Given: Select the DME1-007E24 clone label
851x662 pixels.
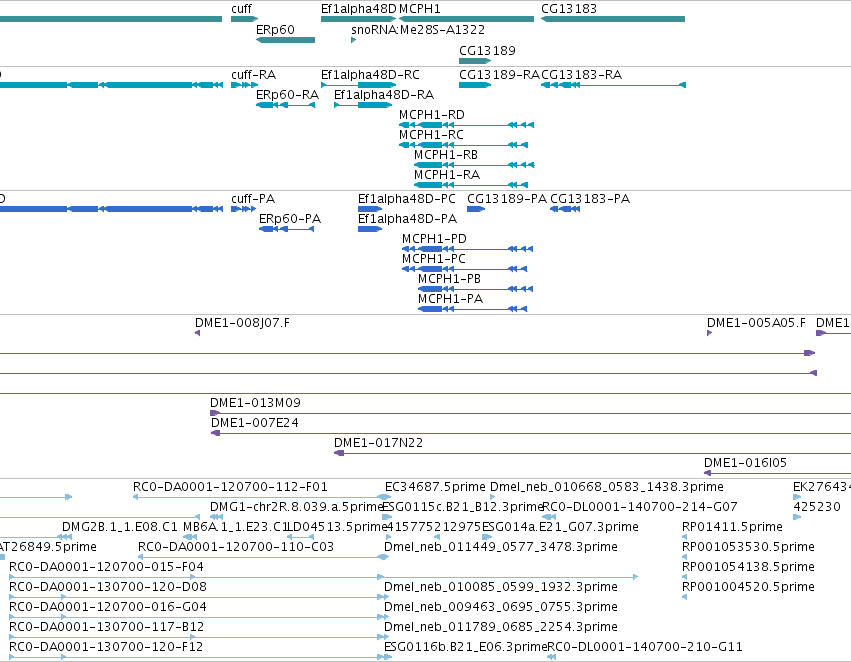Looking at the screenshot, I should point(255,423).
